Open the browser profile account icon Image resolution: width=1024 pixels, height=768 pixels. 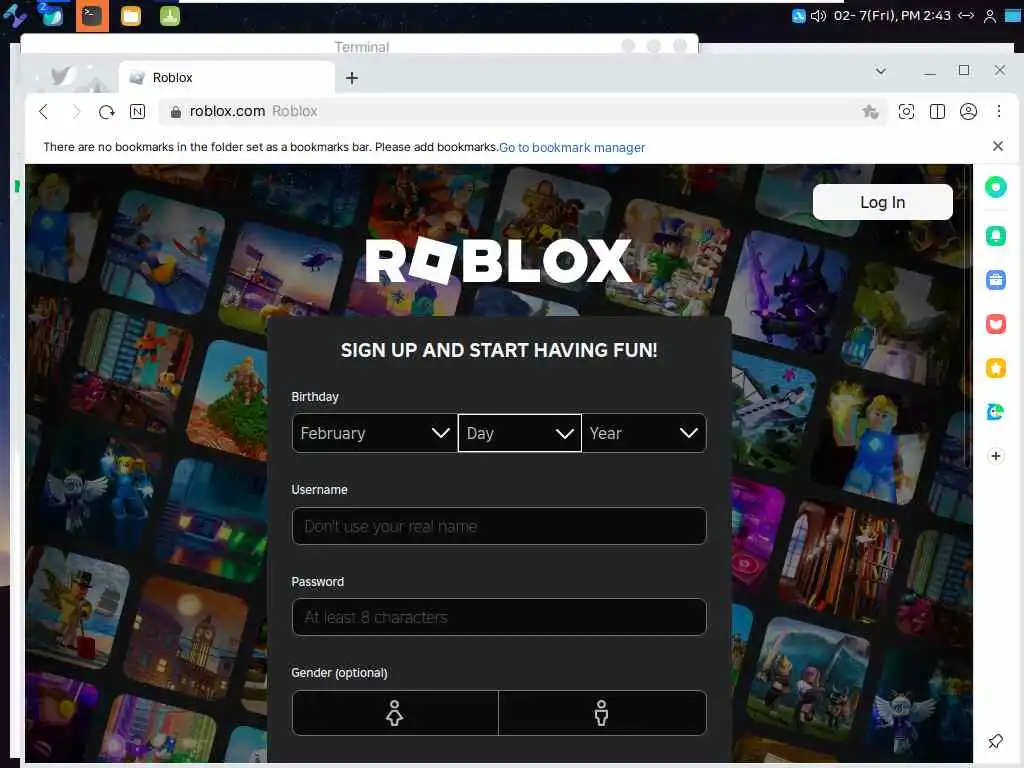[x=968, y=112]
